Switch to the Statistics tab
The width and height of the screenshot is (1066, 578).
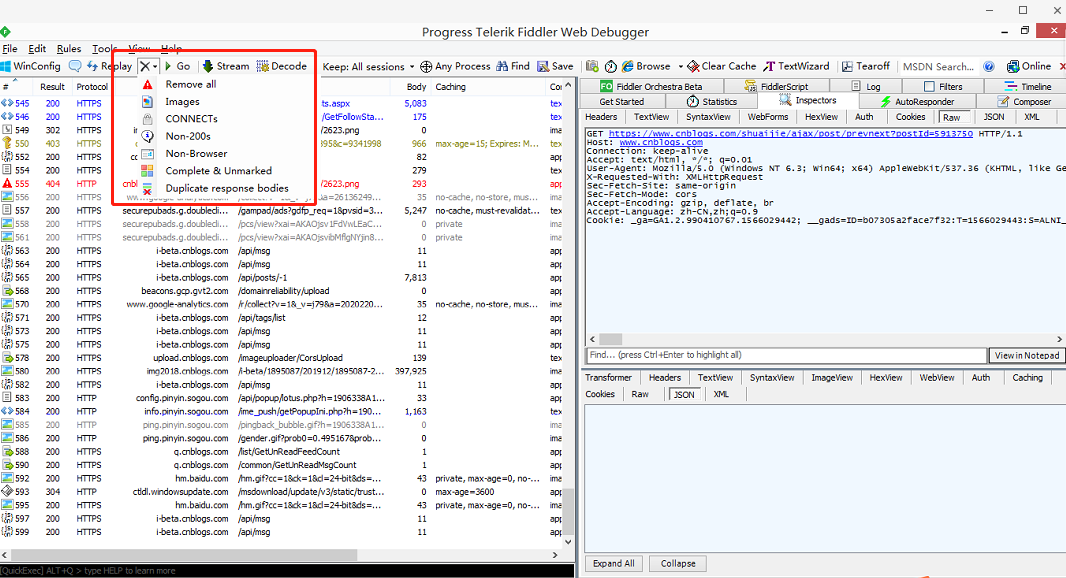712,101
